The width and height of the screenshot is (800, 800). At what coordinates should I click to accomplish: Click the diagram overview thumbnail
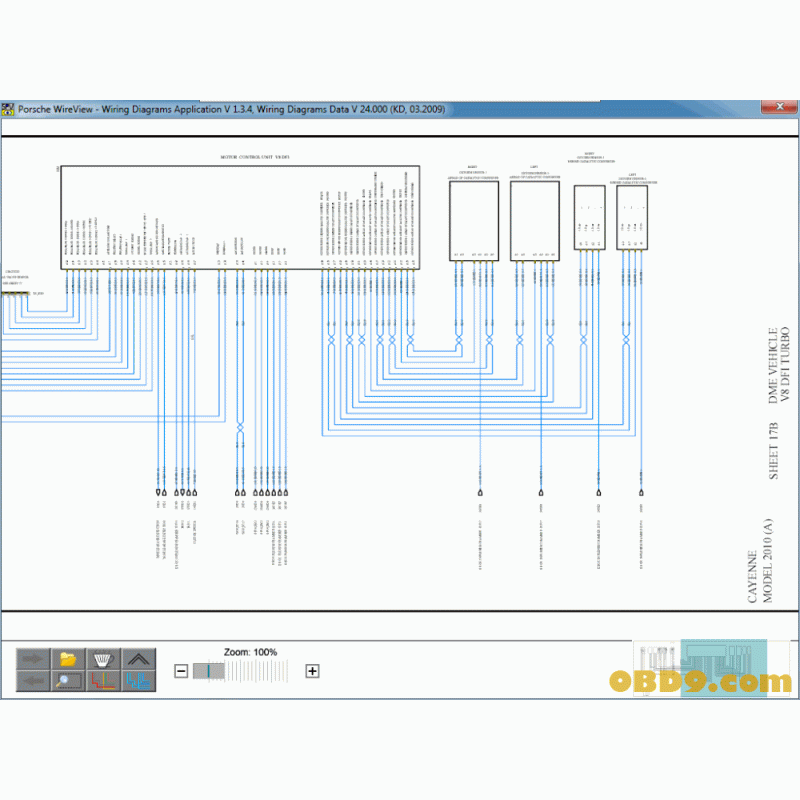pyautogui.click(x=712, y=667)
